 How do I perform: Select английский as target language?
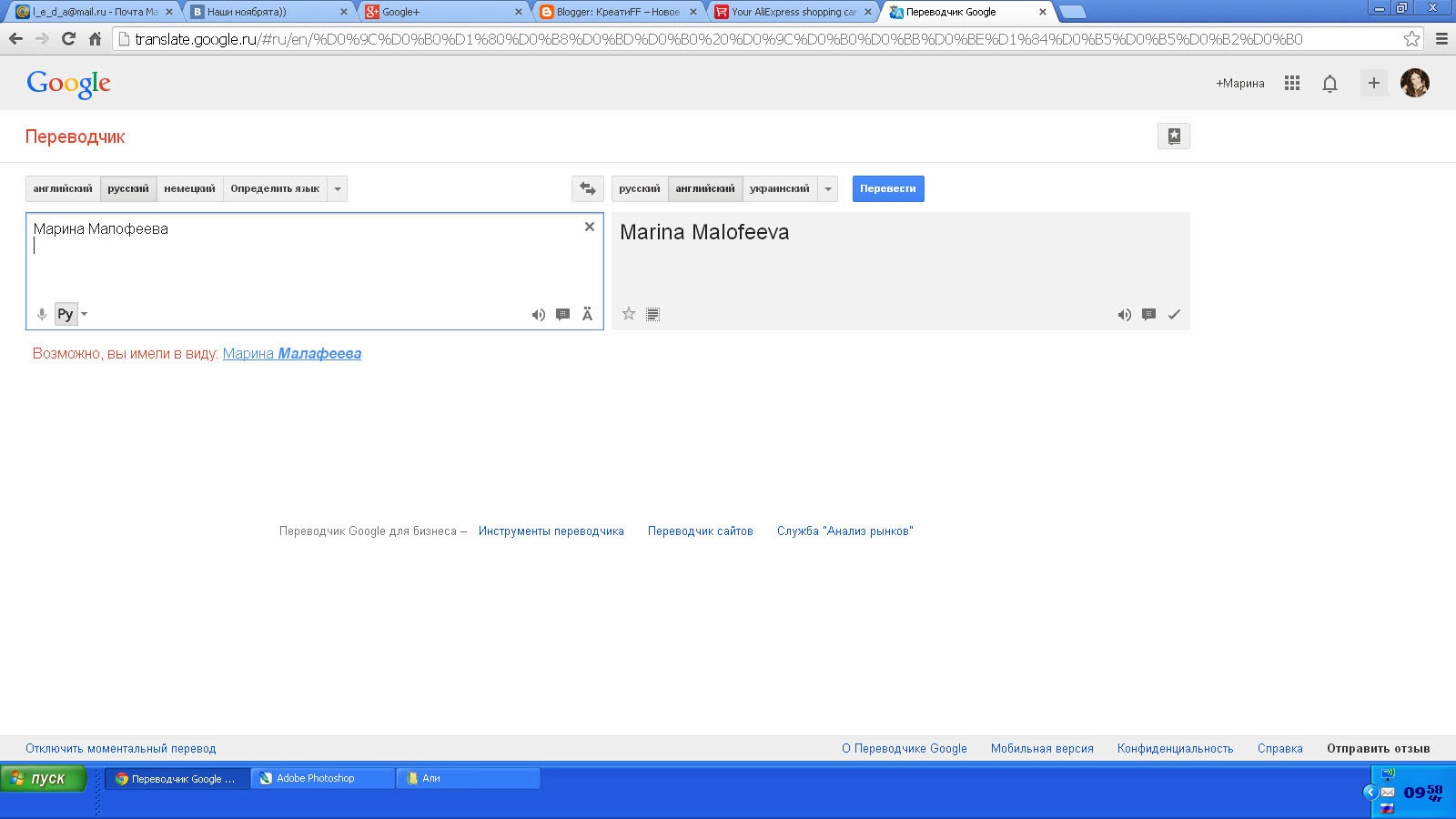click(705, 188)
